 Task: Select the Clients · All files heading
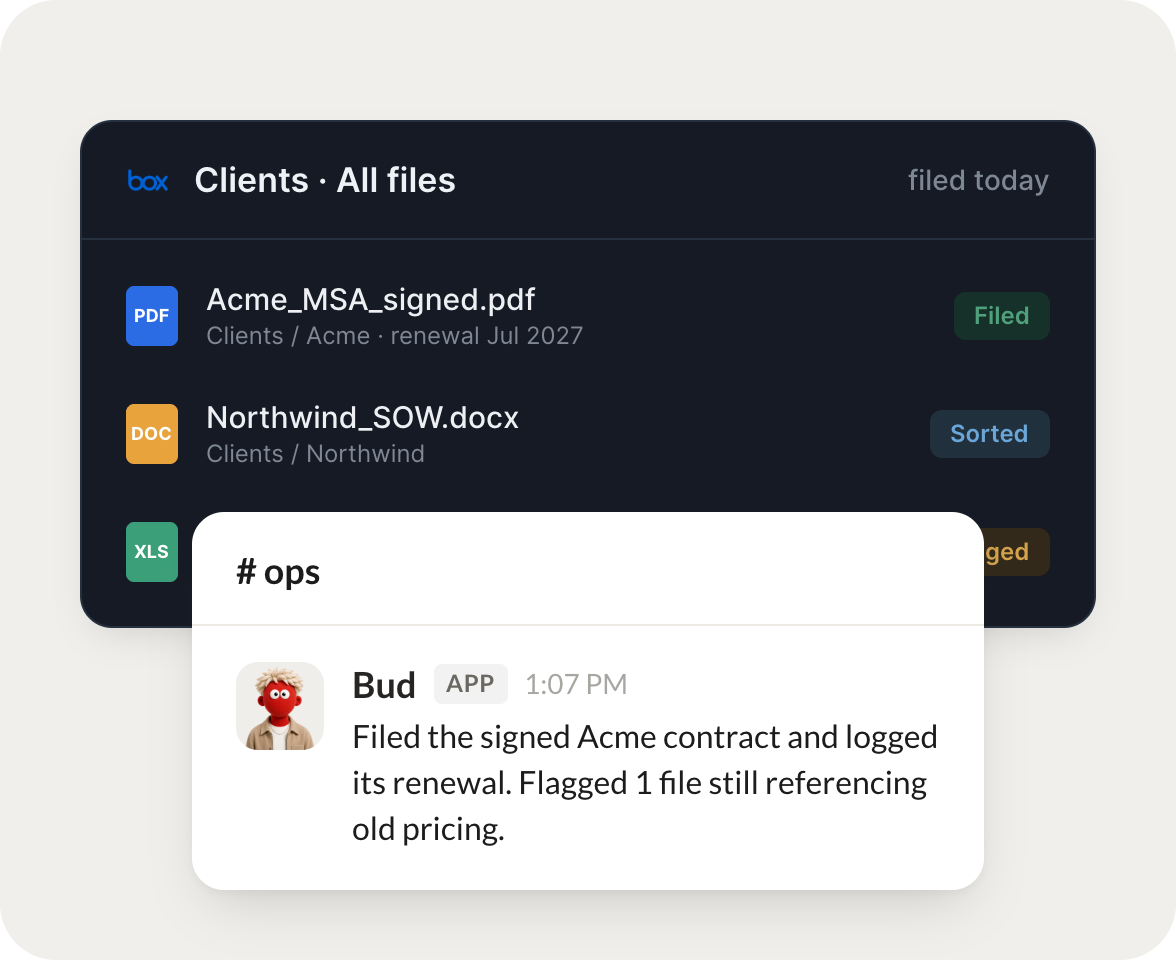pyautogui.click(x=325, y=180)
